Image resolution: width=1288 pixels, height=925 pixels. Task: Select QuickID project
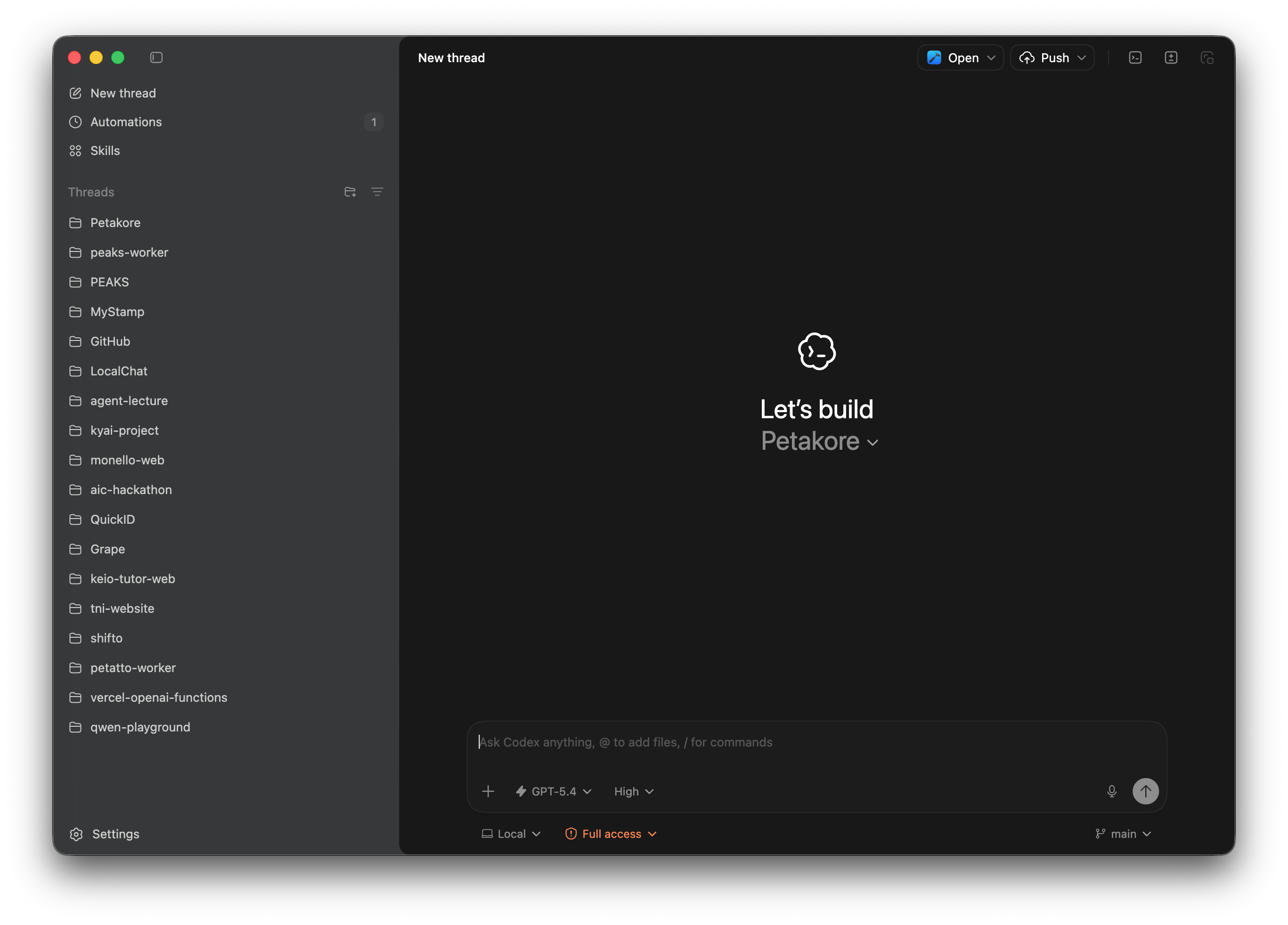pos(226,519)
